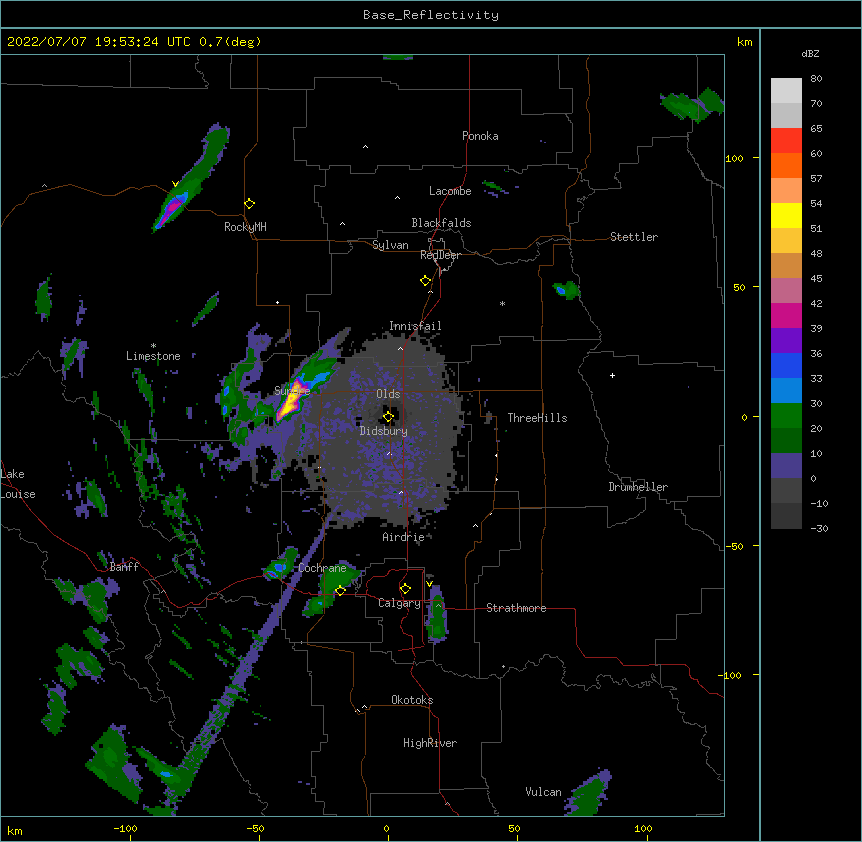The image size is (862, 842).
Task: Click the yellow diamond marker south of RedDeer
Action: coord(426,281)
